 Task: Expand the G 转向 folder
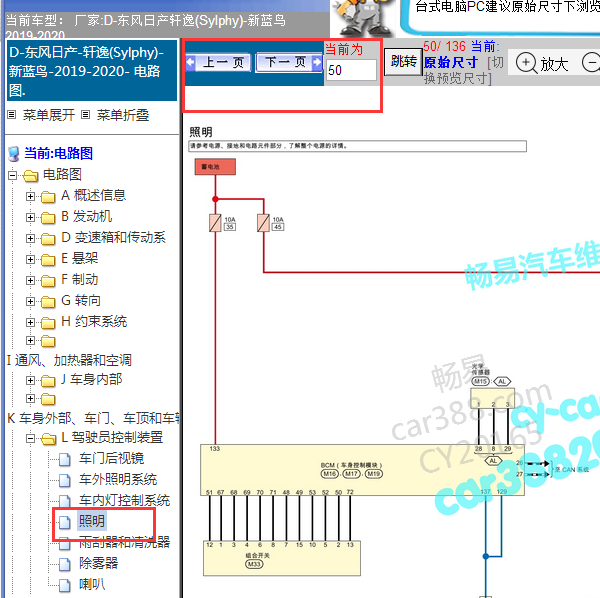coord(30,301)
